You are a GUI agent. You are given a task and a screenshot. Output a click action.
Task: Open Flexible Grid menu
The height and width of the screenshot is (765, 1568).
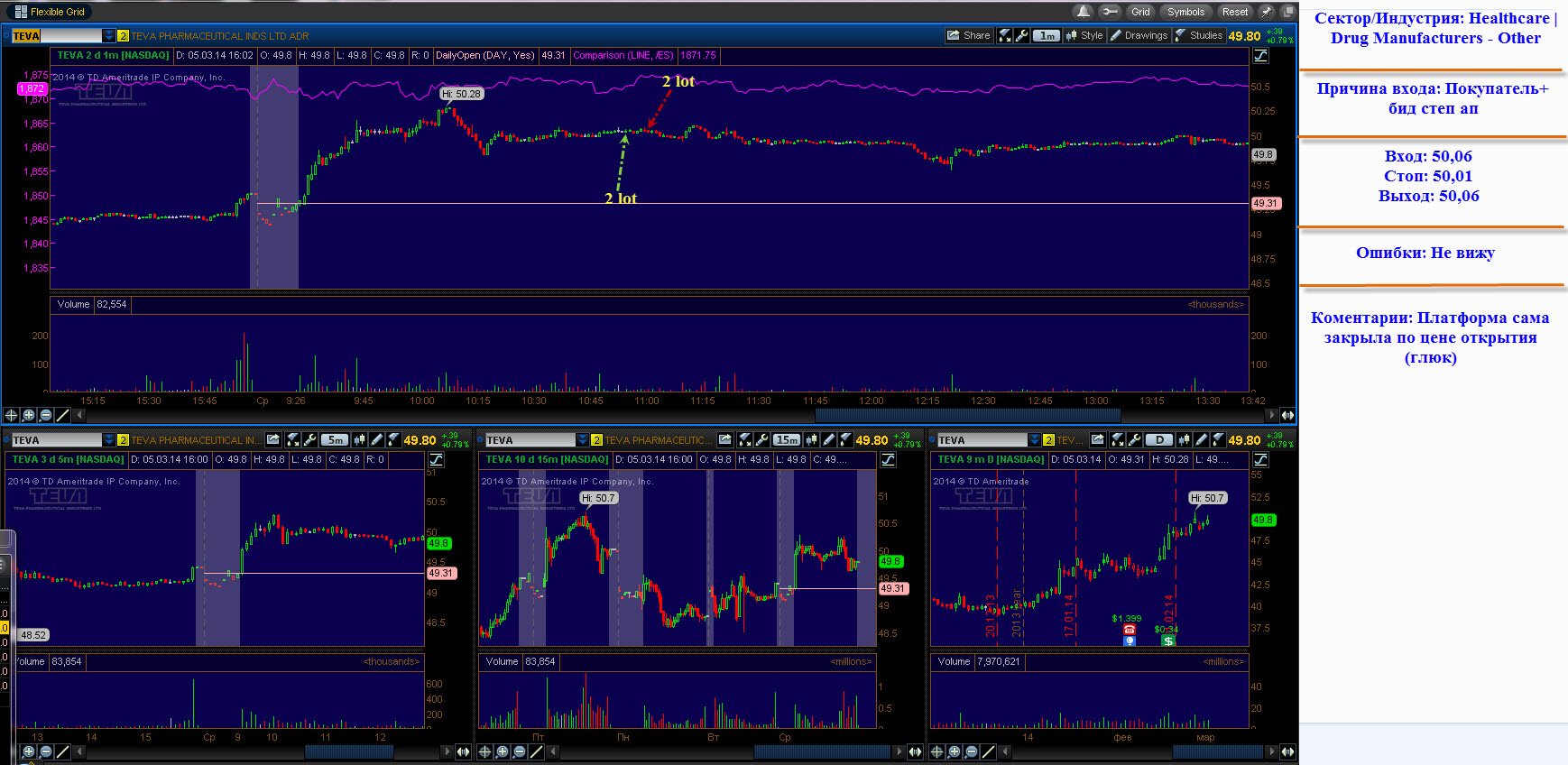click(x=51, y=12)
